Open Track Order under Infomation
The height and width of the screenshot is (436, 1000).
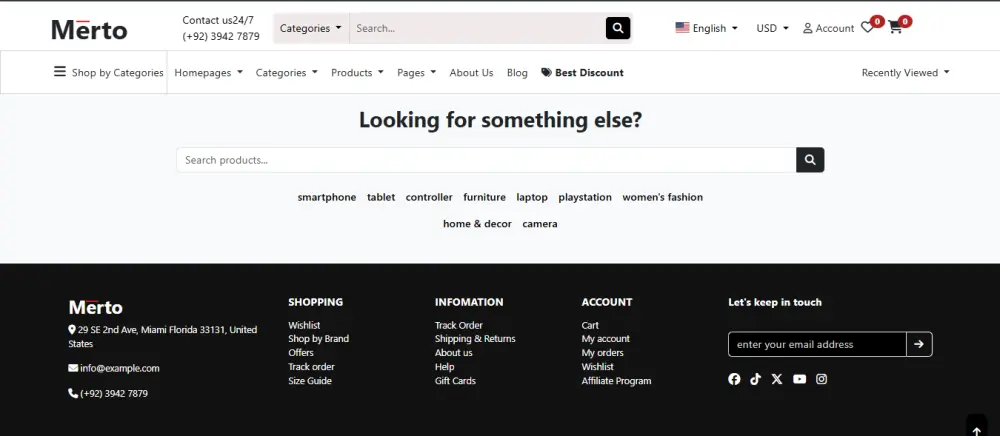point(459,325)
